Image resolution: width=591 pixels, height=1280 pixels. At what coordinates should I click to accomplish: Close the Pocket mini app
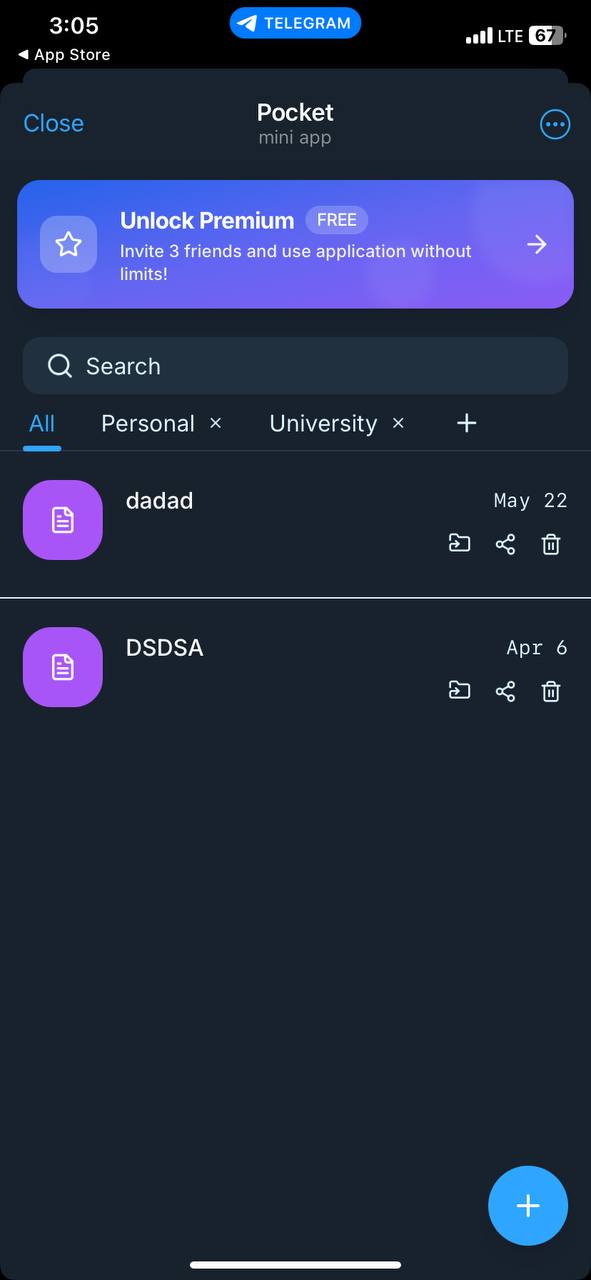click(x=53, y=123)
